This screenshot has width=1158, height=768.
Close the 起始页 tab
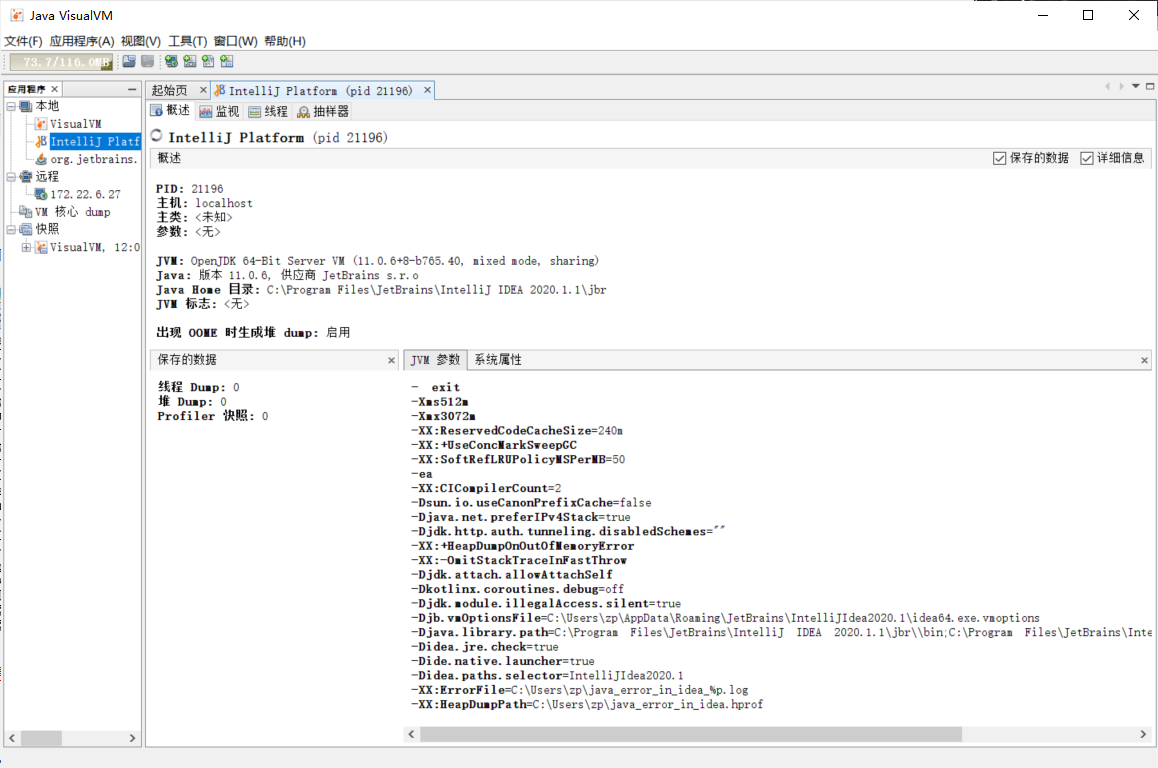[203, 90]
